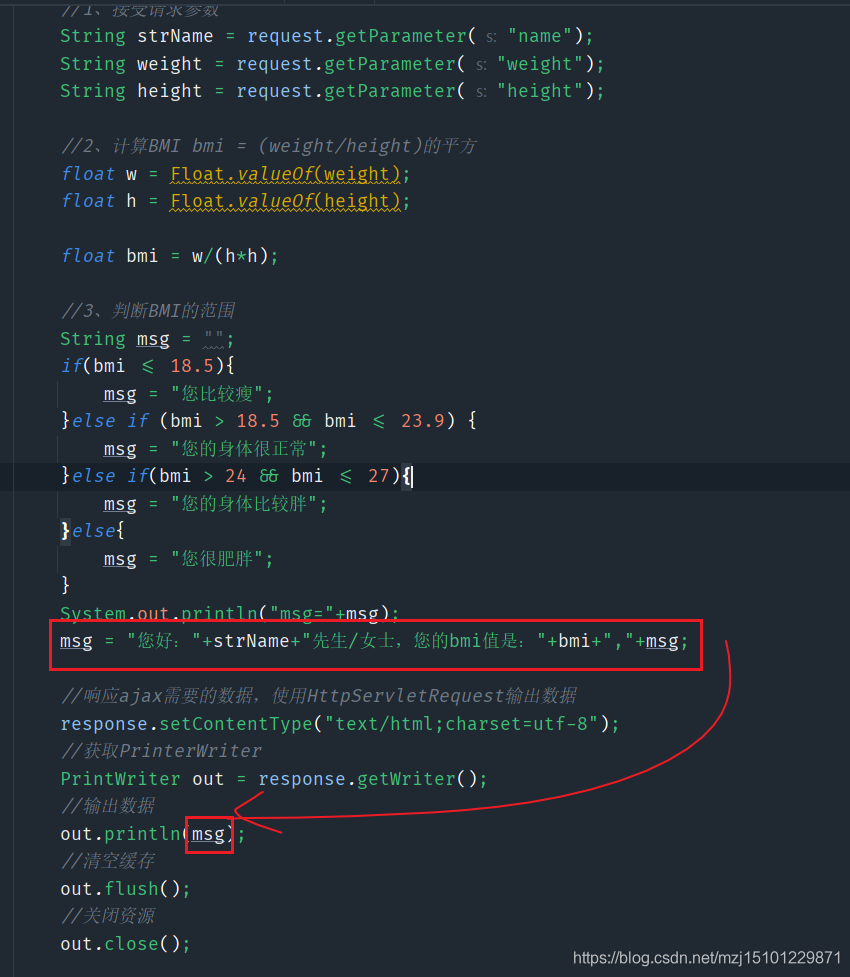This screenshot has height=977, width=850.
Task: Click the else keyword before "您很肥胖"
Action: [93, 531]
